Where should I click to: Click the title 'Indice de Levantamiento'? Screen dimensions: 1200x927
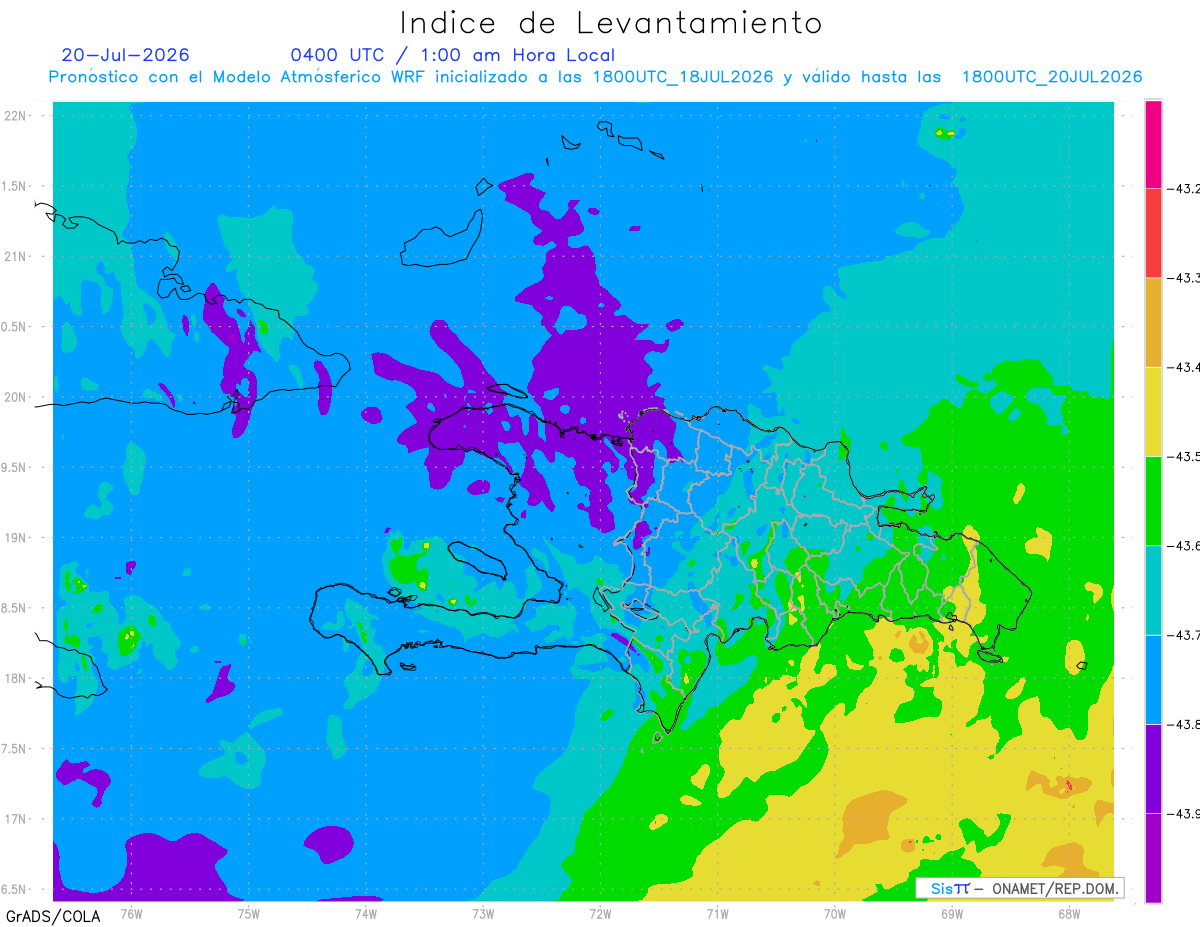click(611, 23)
